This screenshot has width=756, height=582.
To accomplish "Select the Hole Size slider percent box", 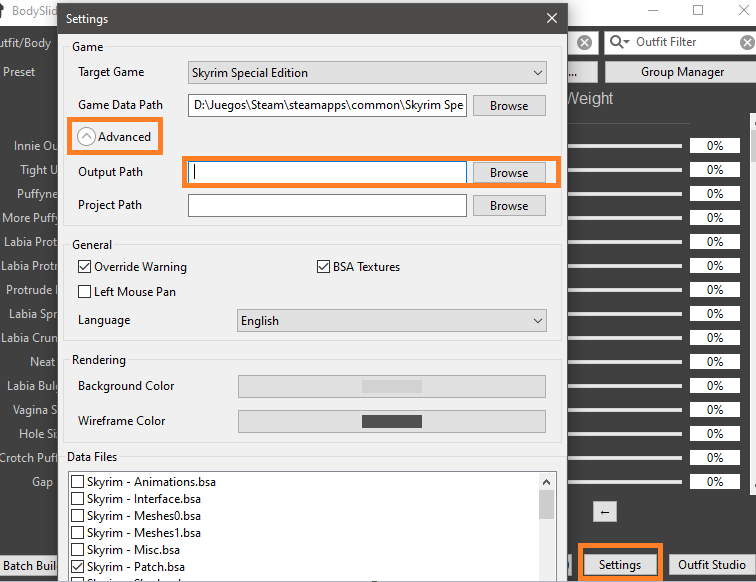I will pyautogui.click(x=715, y=433).
